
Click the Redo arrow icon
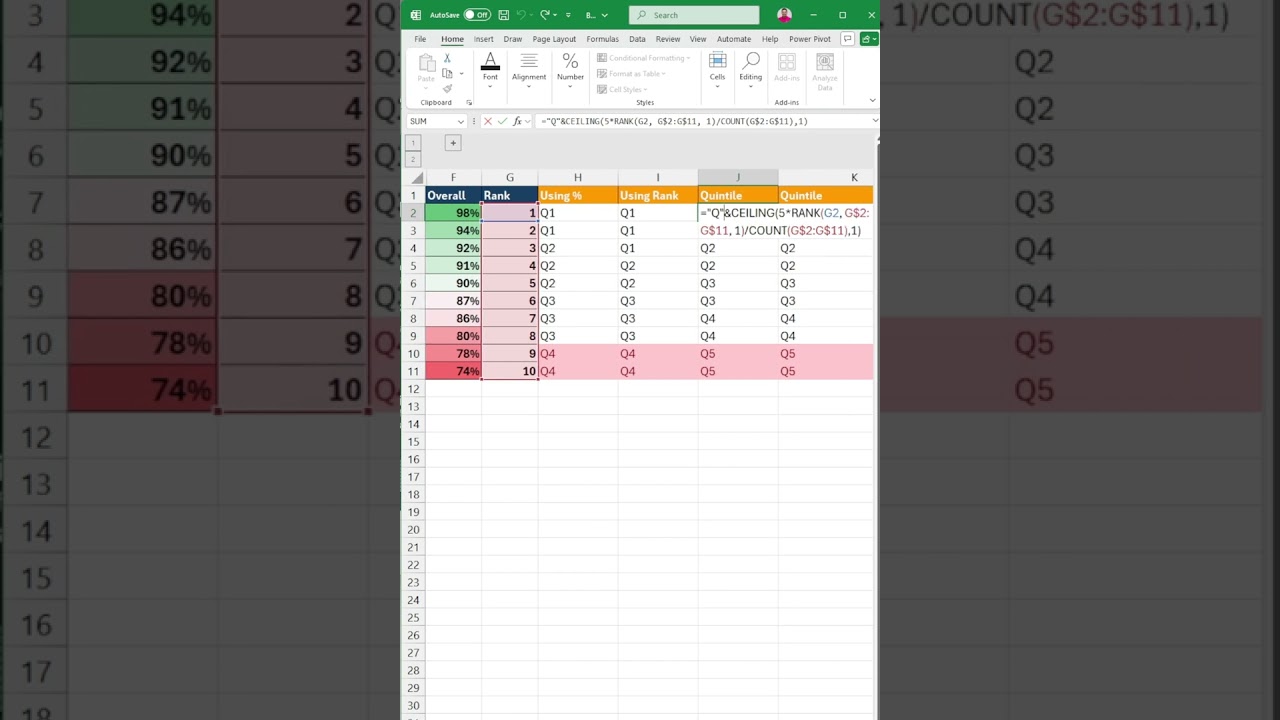545,15
